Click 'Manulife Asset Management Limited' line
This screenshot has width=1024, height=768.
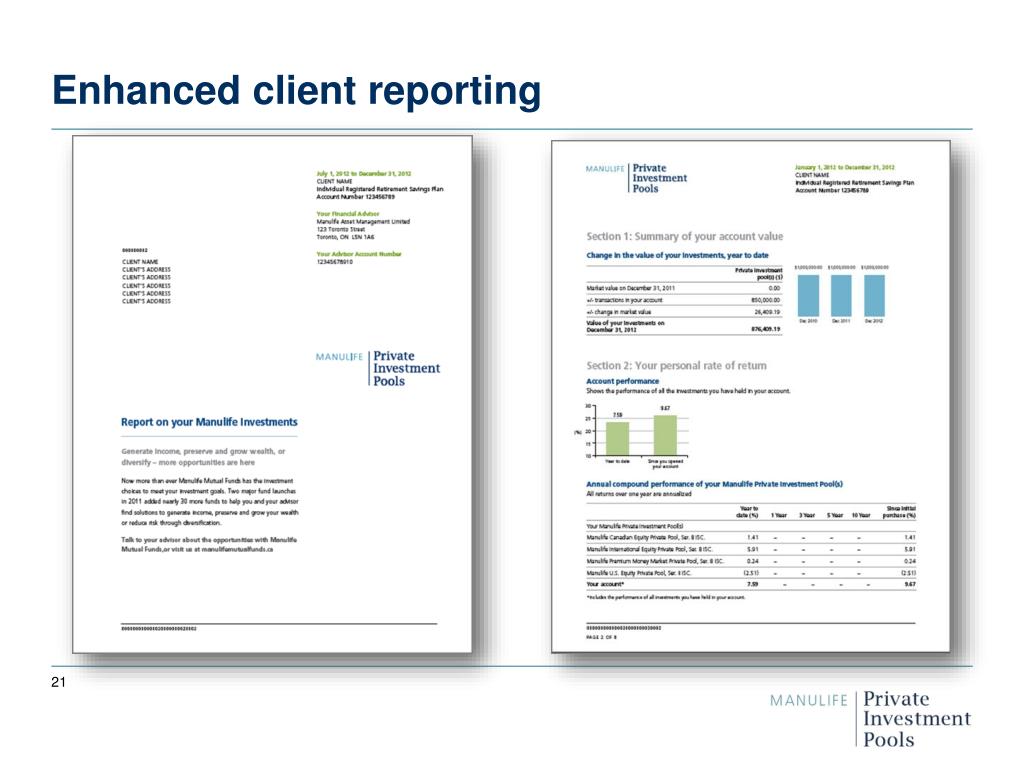(x=363, y=221)
